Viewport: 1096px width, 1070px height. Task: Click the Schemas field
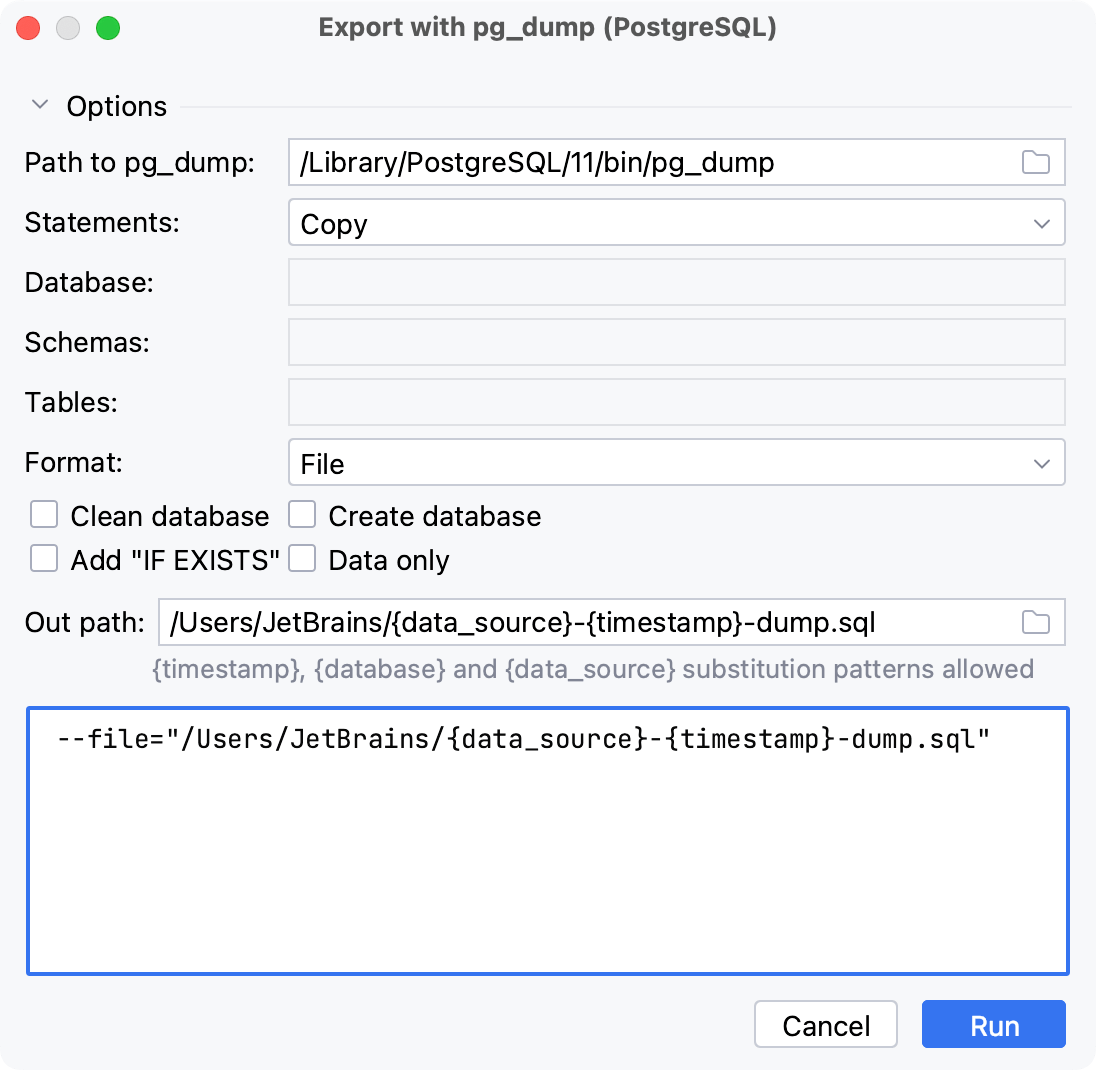[676, 342]
